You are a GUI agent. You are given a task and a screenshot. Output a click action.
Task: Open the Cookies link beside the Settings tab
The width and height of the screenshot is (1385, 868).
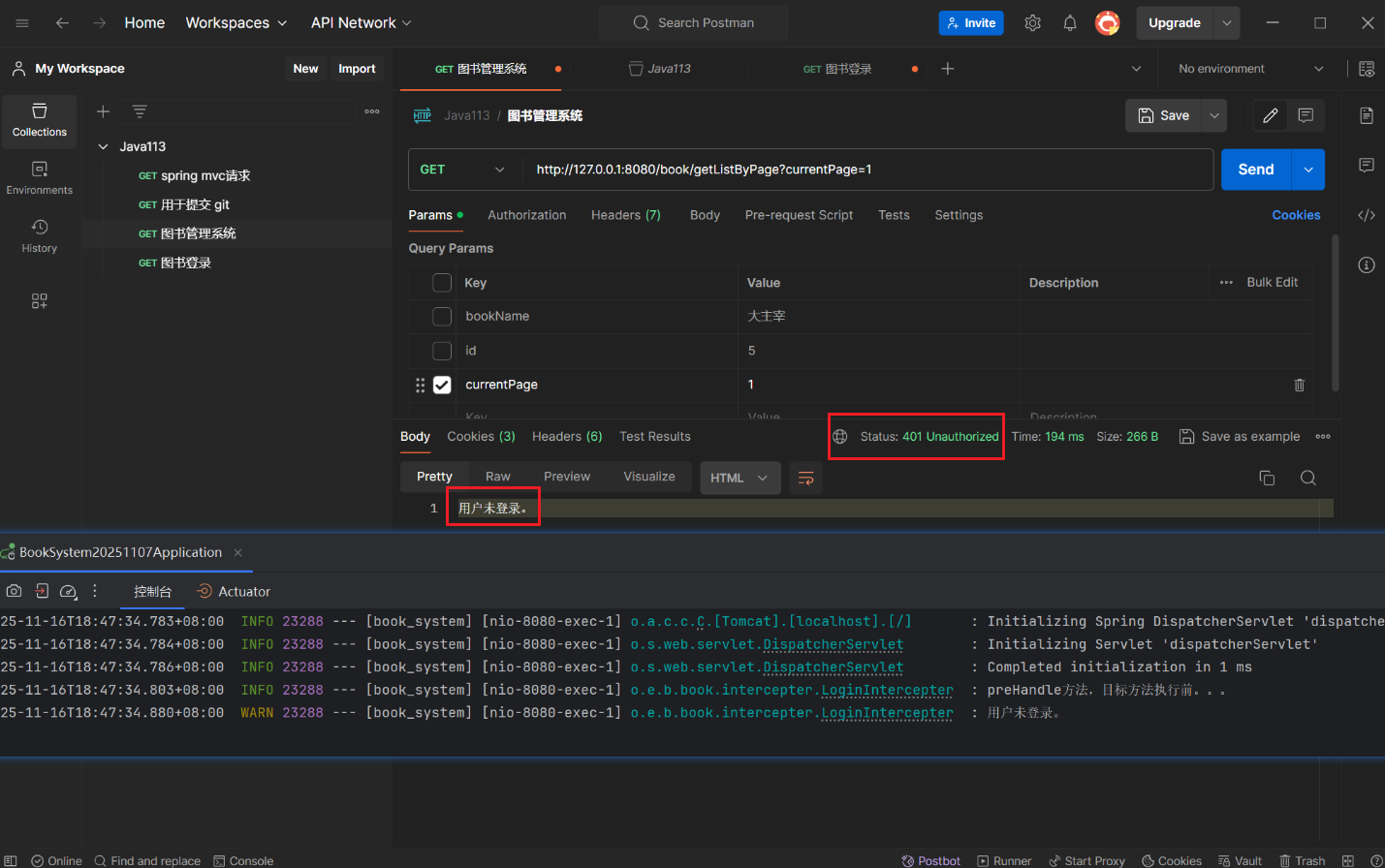[1296, 215]
